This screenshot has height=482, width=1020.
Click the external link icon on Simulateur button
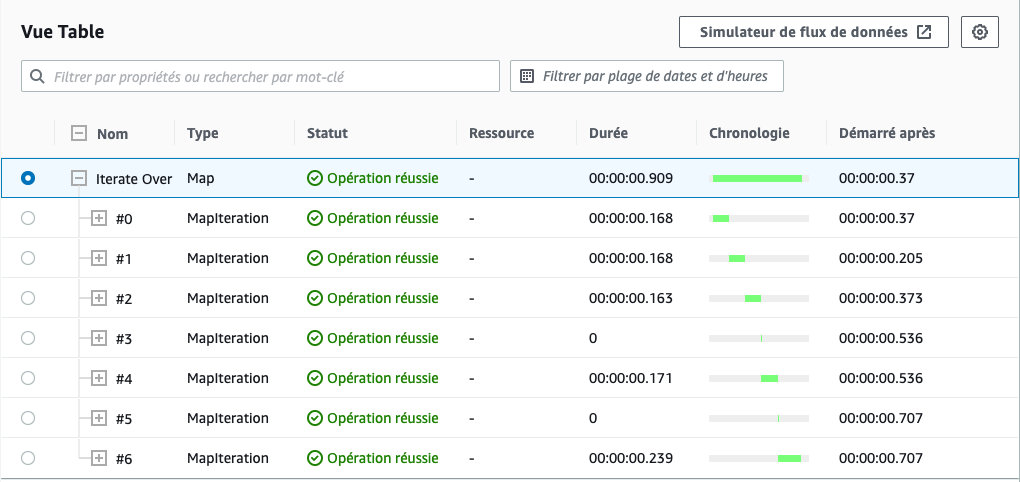point(924,33)
